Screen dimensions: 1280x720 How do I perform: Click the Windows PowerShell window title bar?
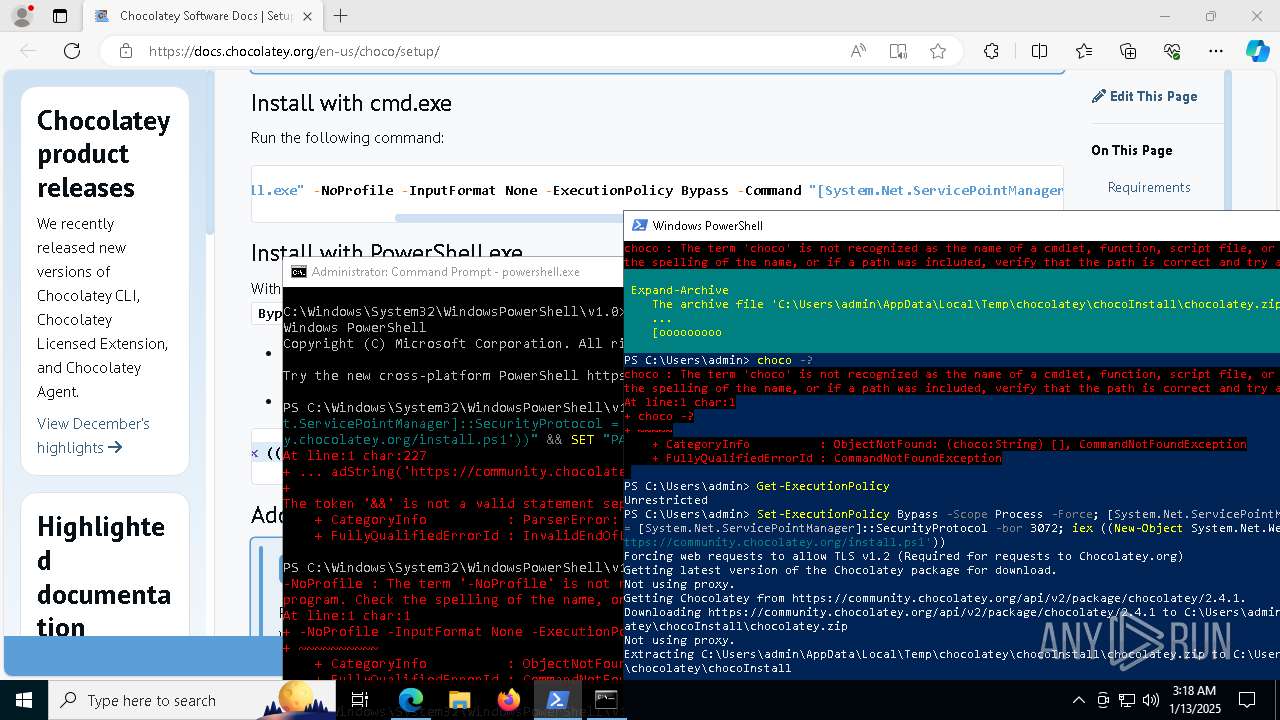tap(951, 225)
